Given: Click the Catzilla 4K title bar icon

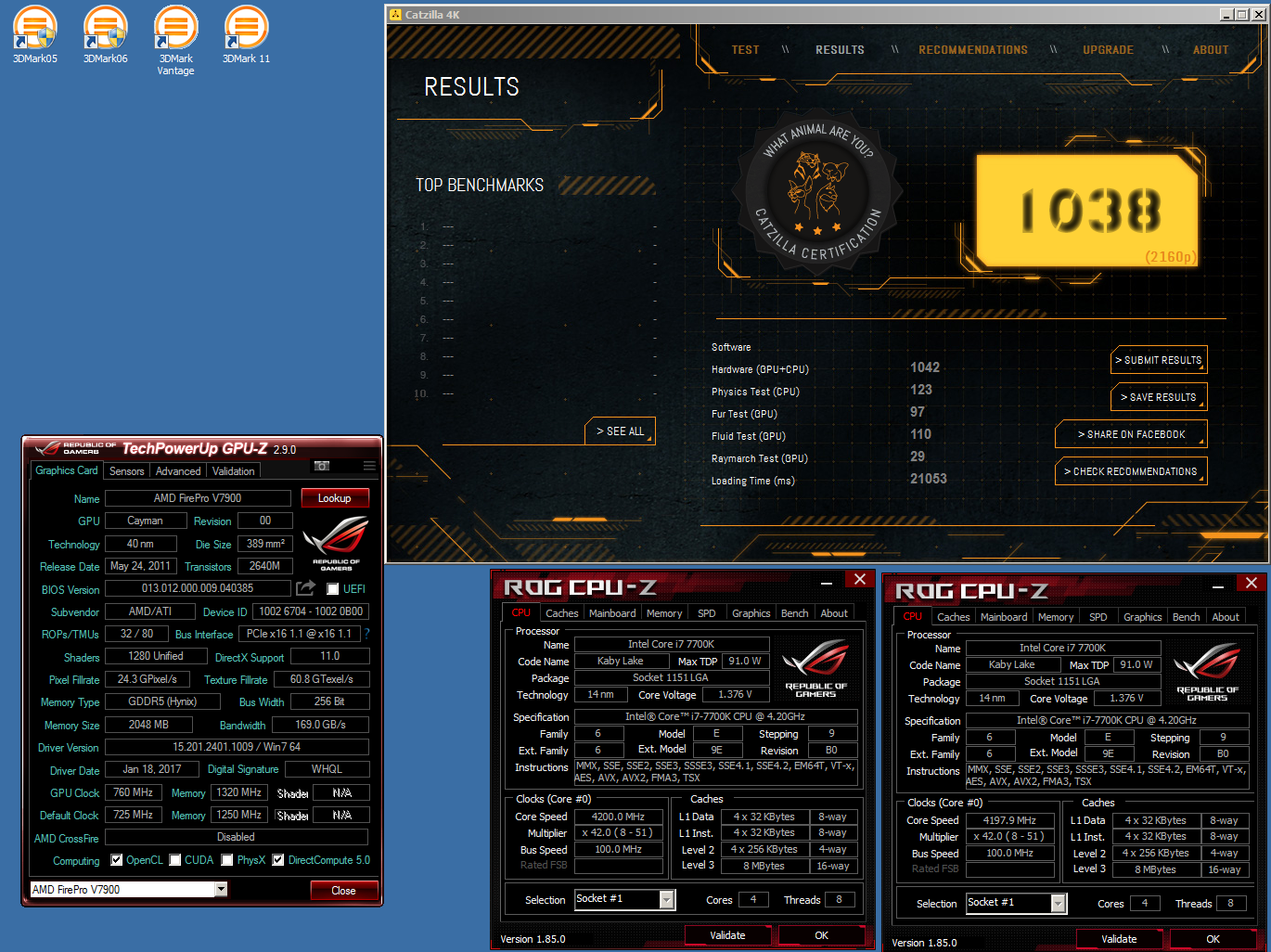Looking at the screenshot, I should [395, 15].
